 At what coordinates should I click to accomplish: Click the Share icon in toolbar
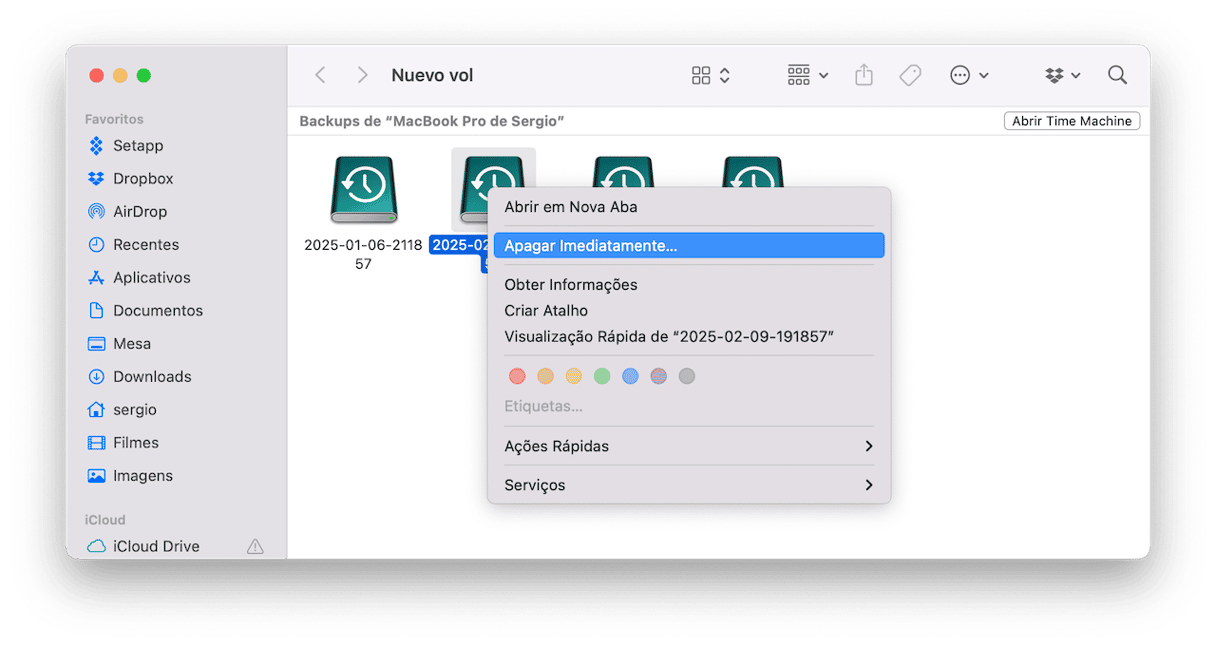click(x=864, y=76)
